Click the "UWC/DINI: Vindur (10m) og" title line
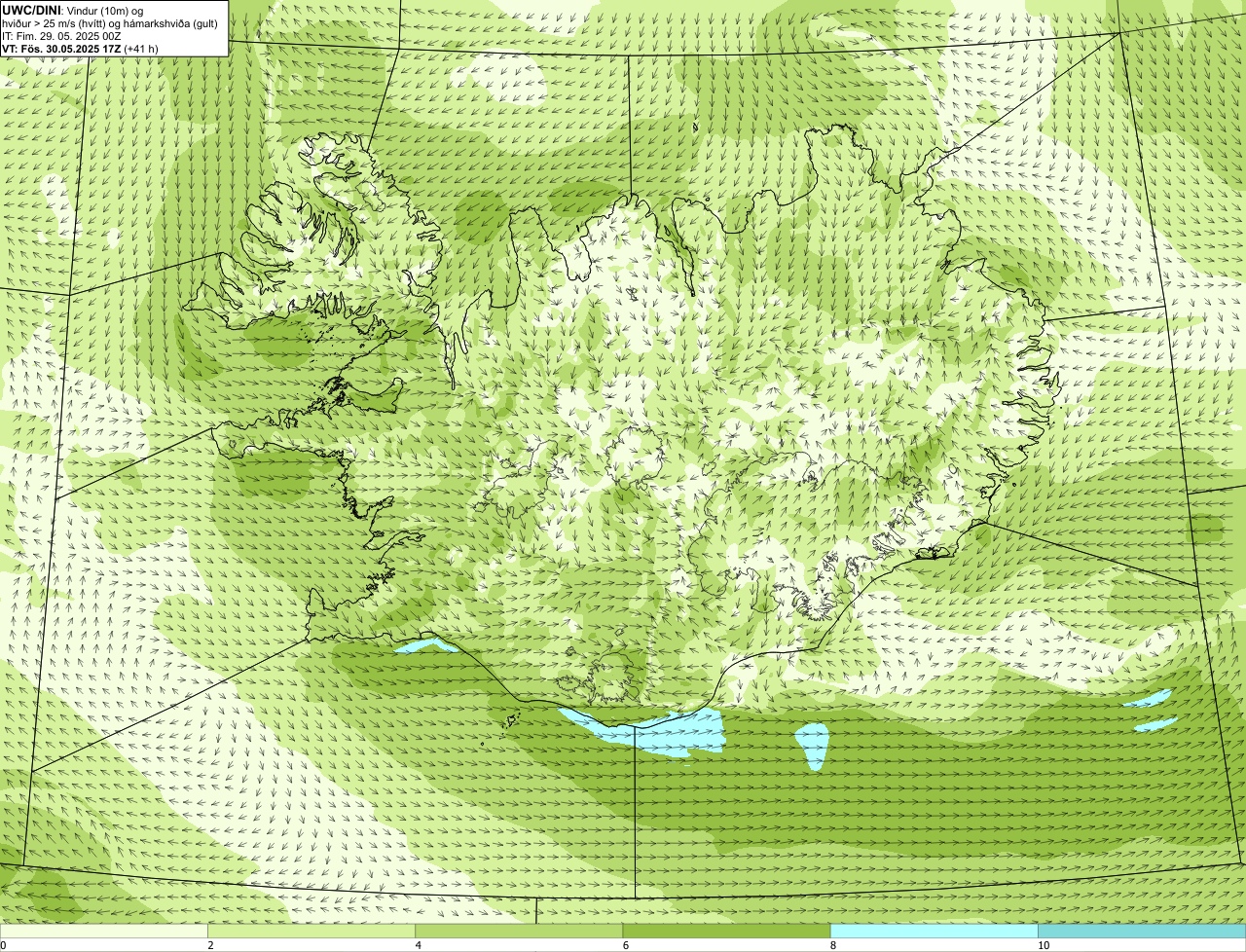This screenshot has width=1246, height=952. (73, 10)
